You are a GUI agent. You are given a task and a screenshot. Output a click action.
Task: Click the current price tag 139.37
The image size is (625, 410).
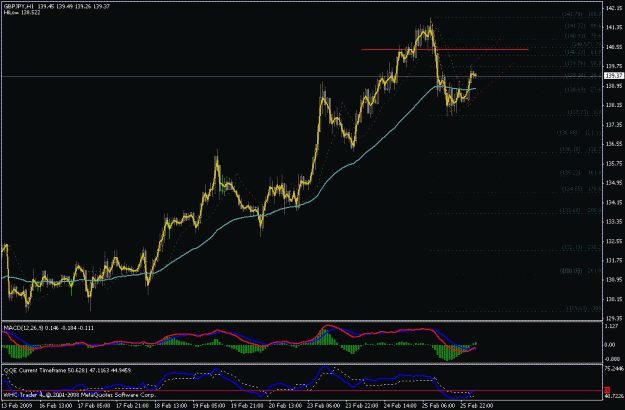(614, 76)
